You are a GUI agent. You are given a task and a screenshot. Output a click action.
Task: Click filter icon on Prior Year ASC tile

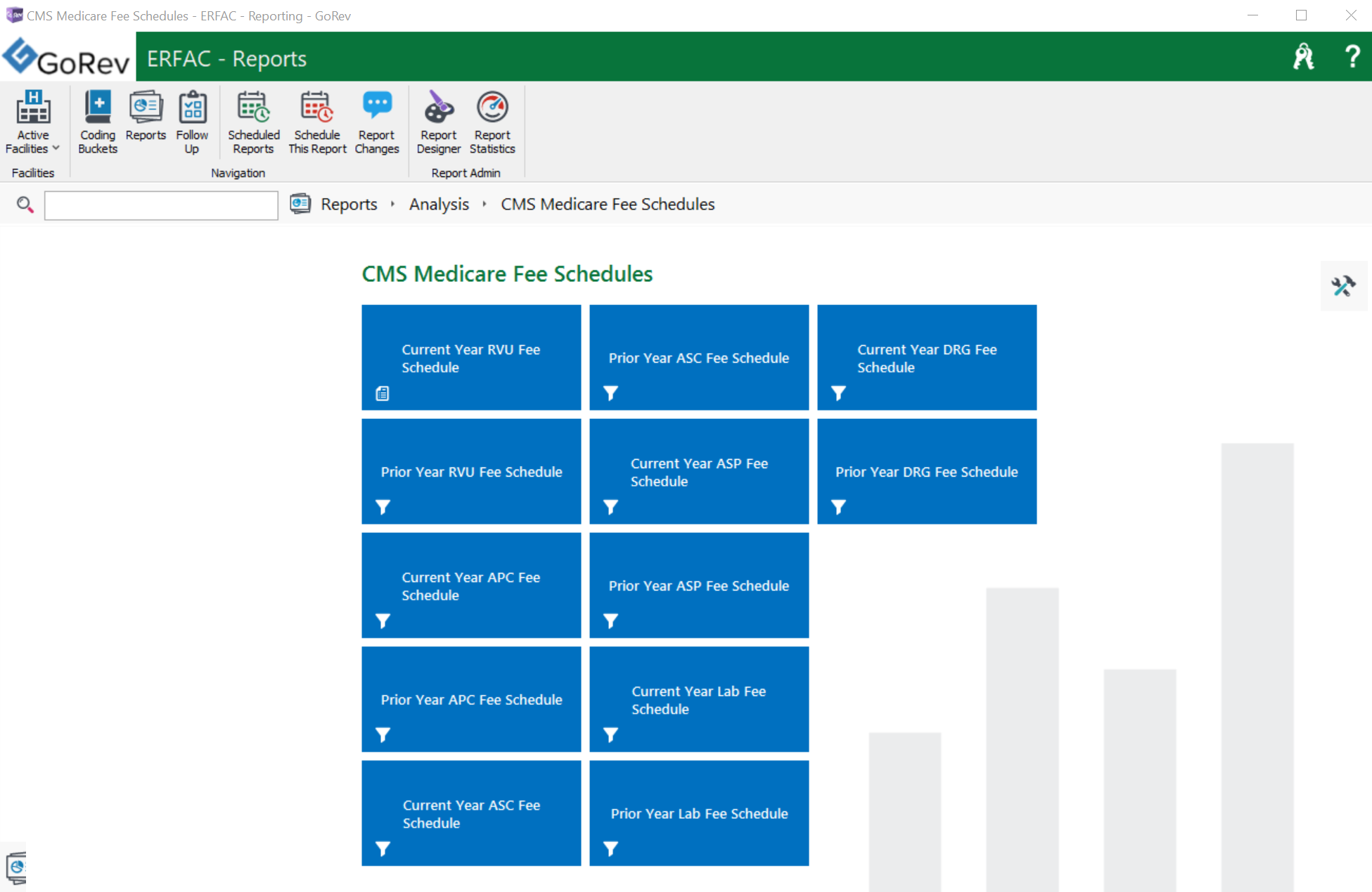(610, 393)
